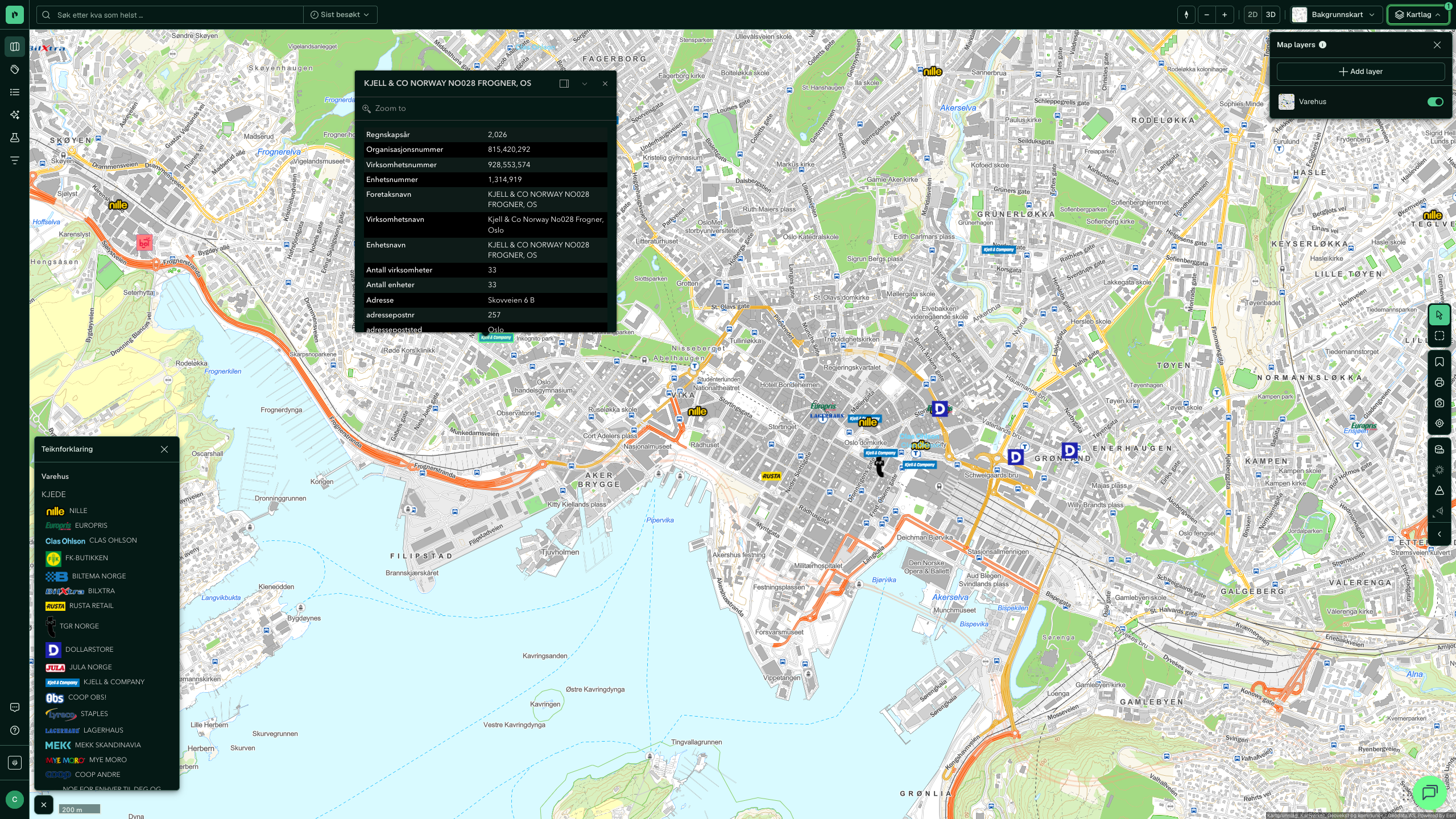Click the BilXtra marker near Søndre Skøyen

tap(48, 48)
